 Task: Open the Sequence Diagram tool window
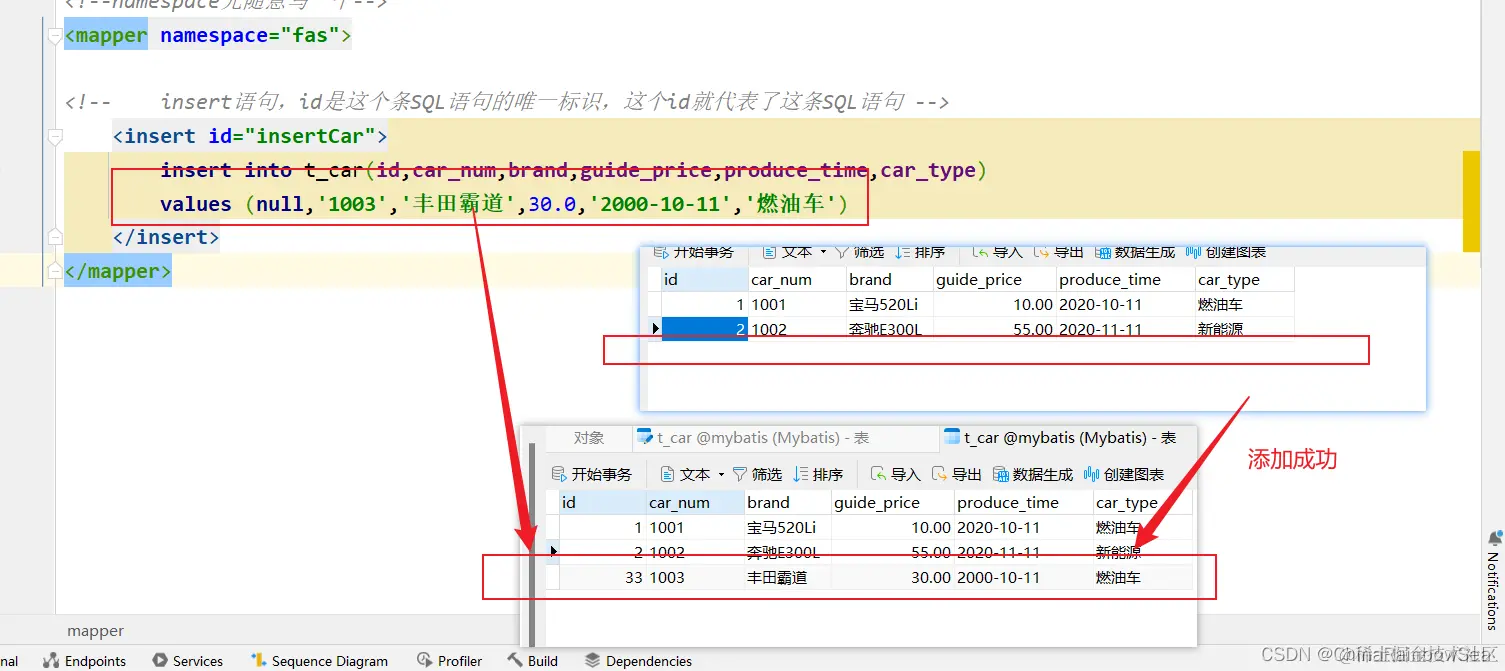point(319,661)
